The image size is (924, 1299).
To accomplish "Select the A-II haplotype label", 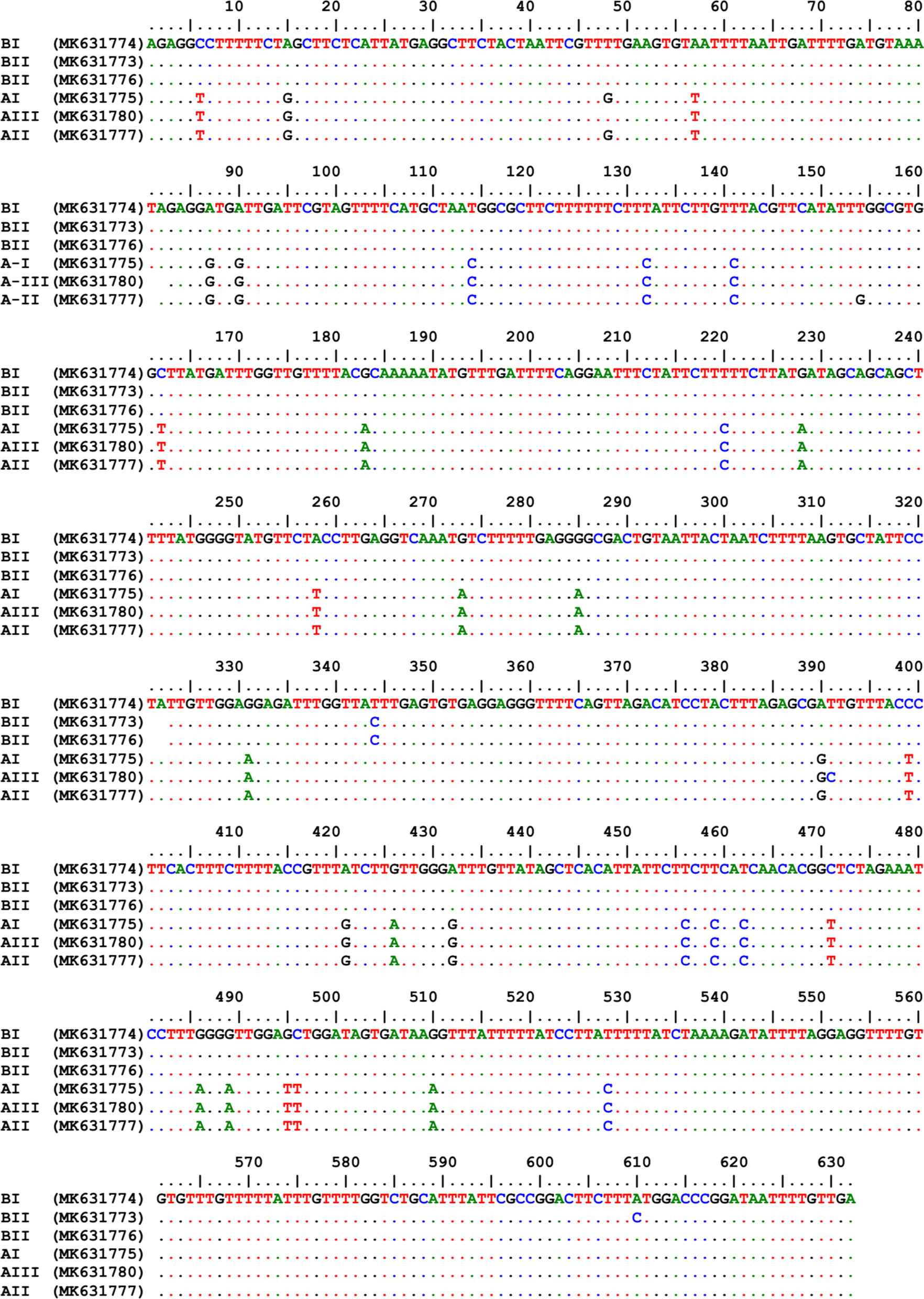I will 20,300.
